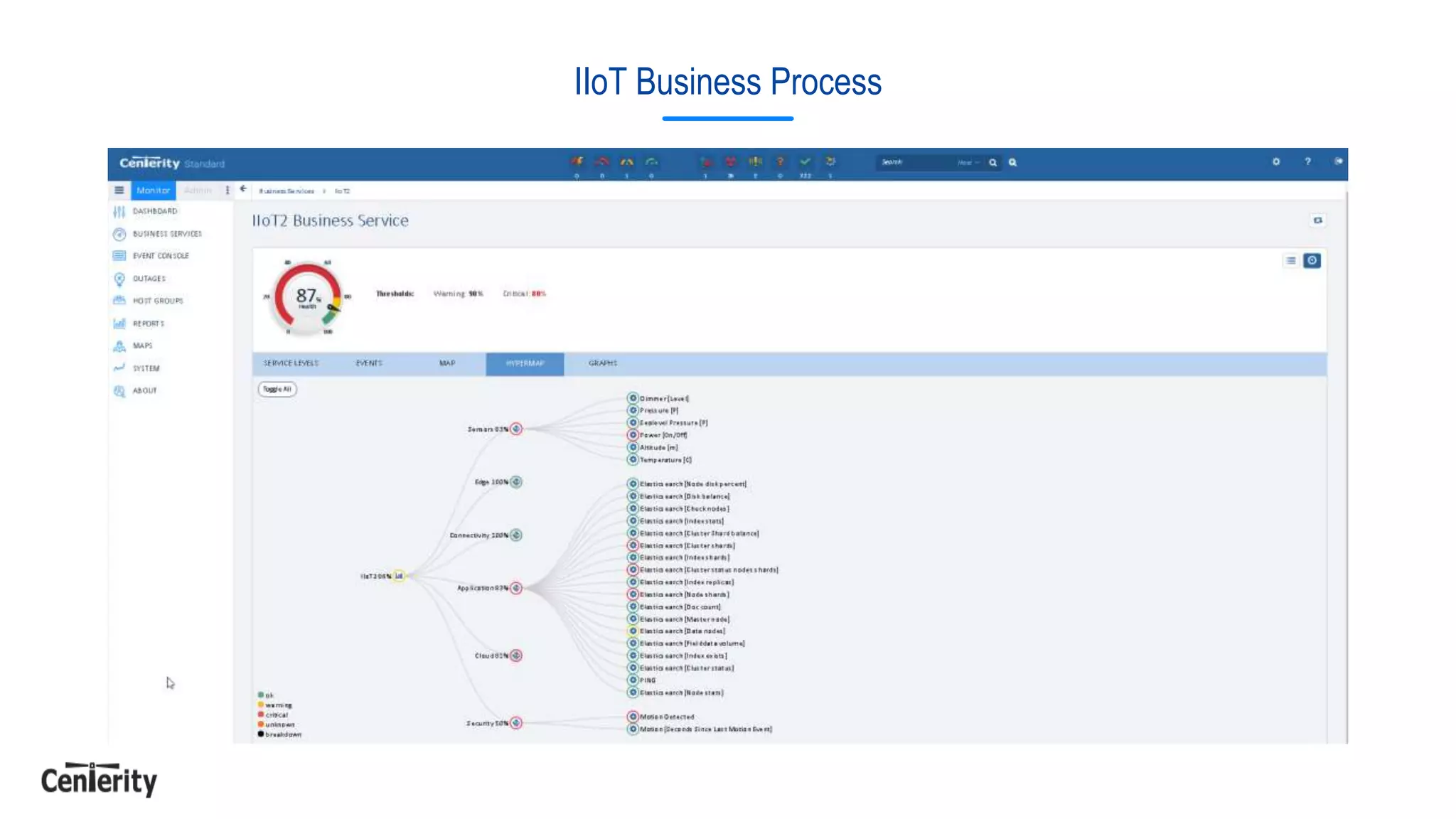1456x819 pixels.
Task: Click the back arrow near breadcrumb
Action: (x=244, y=189)
